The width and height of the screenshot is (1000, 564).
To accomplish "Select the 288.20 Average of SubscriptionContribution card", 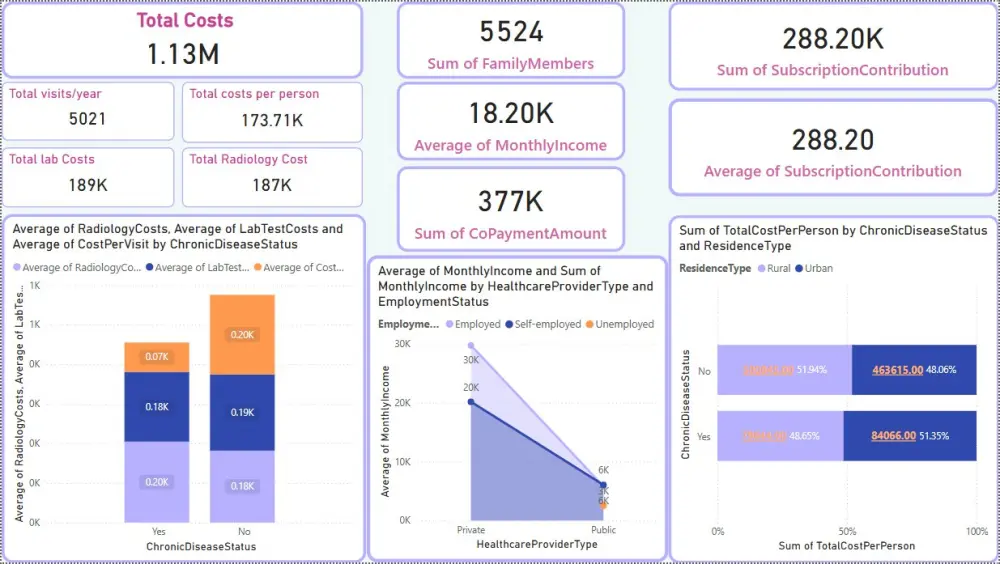I will pyautogui.click(x=832, y=148).
